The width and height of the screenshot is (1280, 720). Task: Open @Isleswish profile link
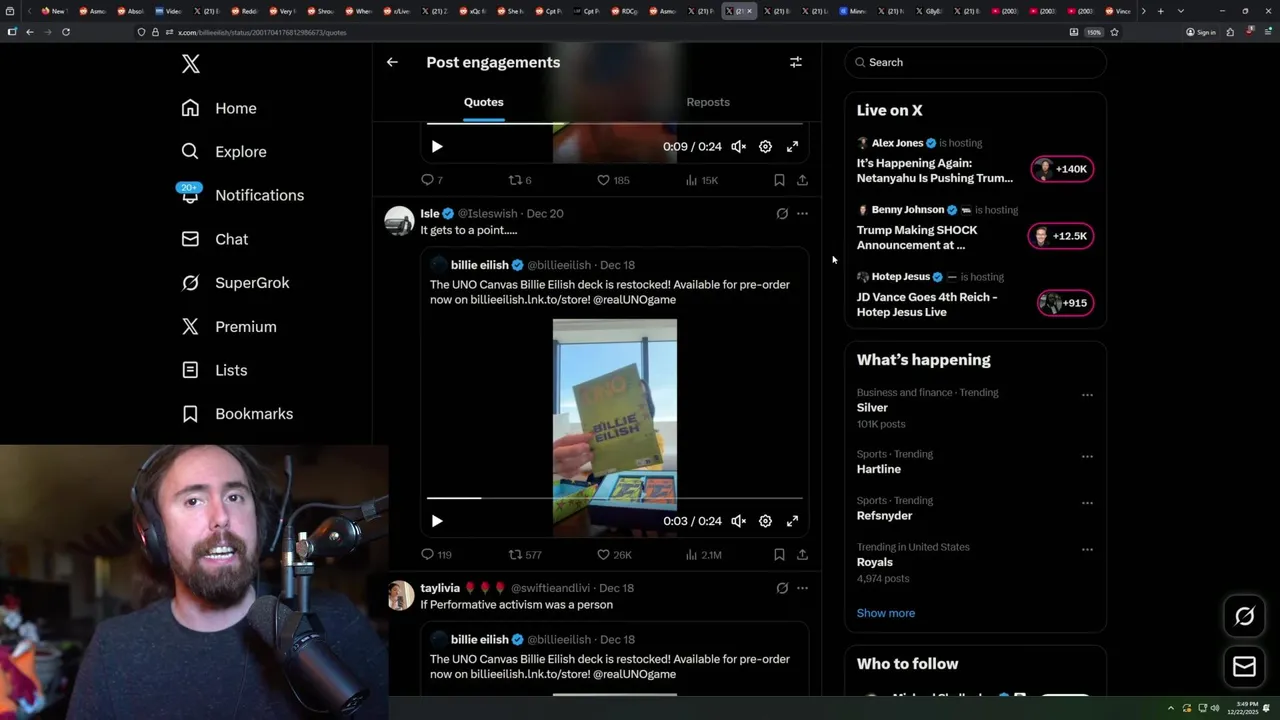pos(488,213)
